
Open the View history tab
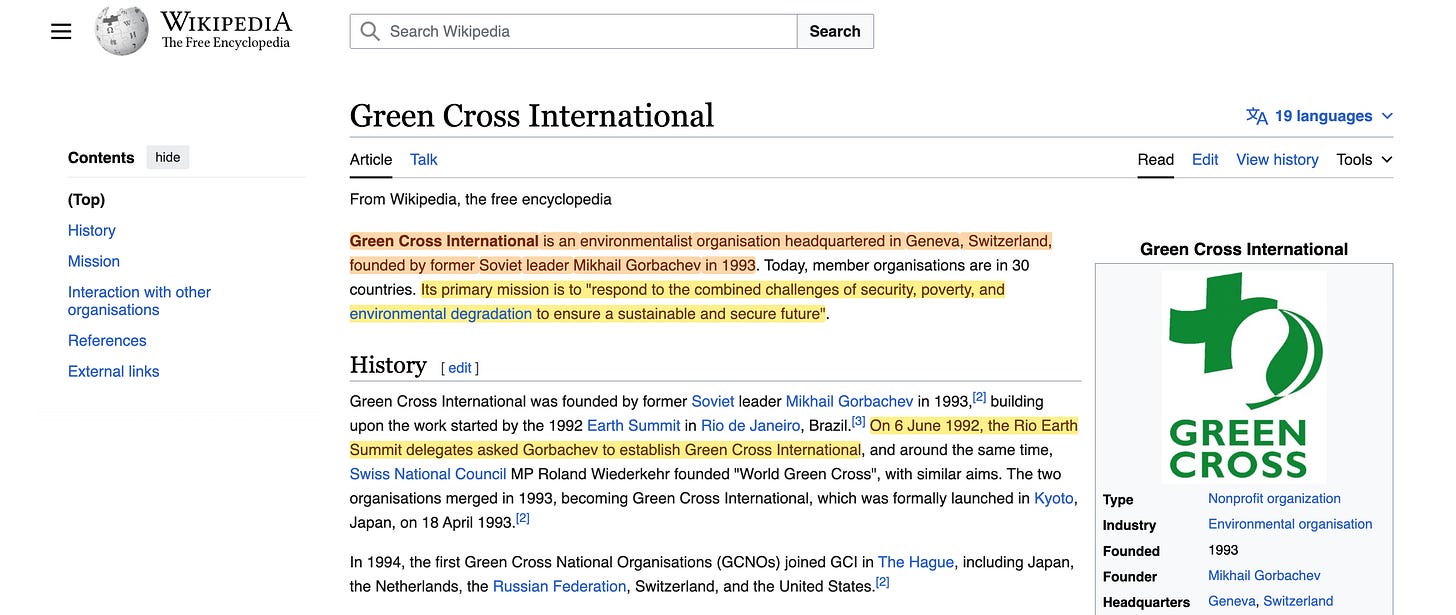pos(1277,159)
